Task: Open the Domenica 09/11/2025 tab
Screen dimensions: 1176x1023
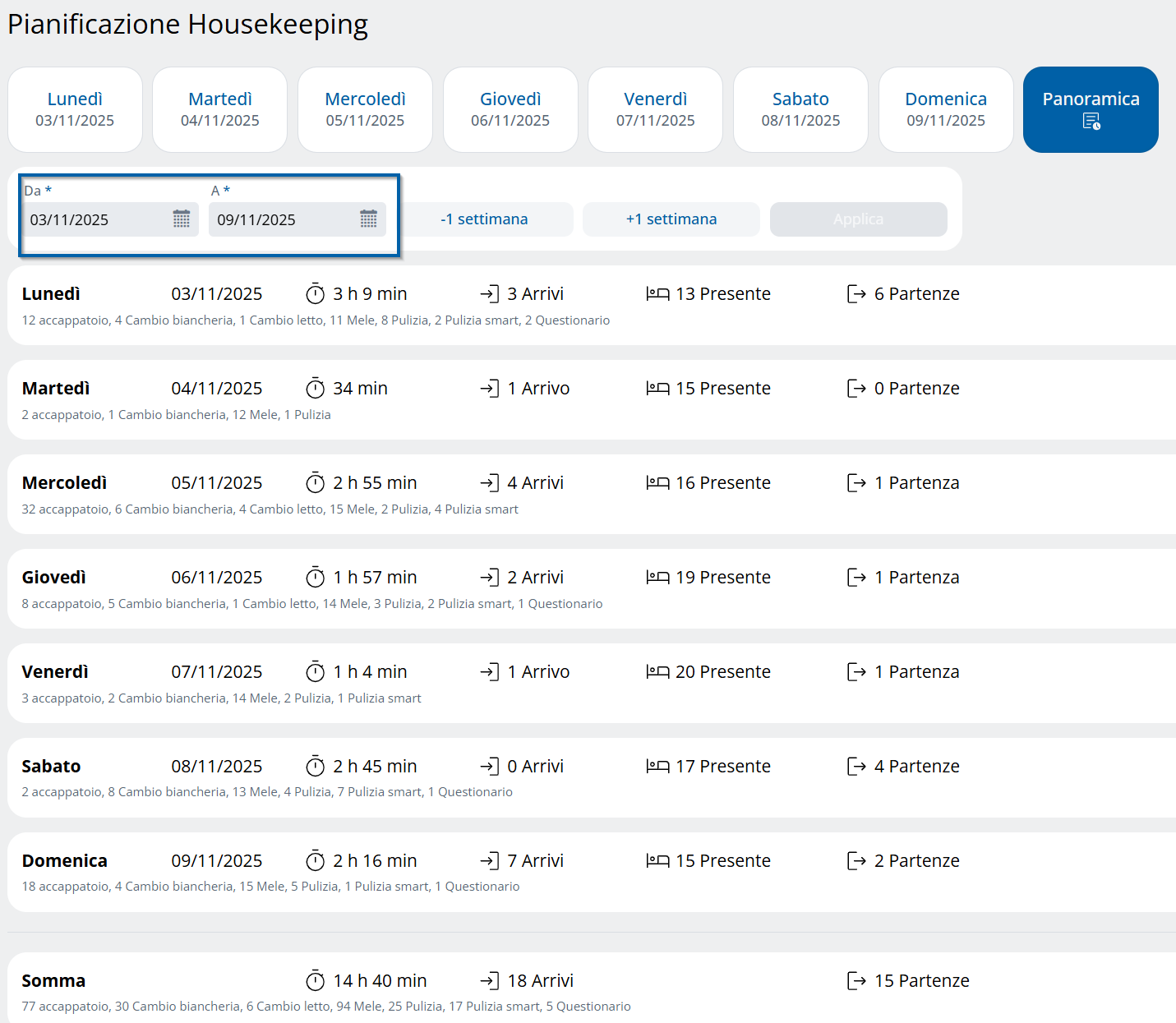Action: pos(945,109)
